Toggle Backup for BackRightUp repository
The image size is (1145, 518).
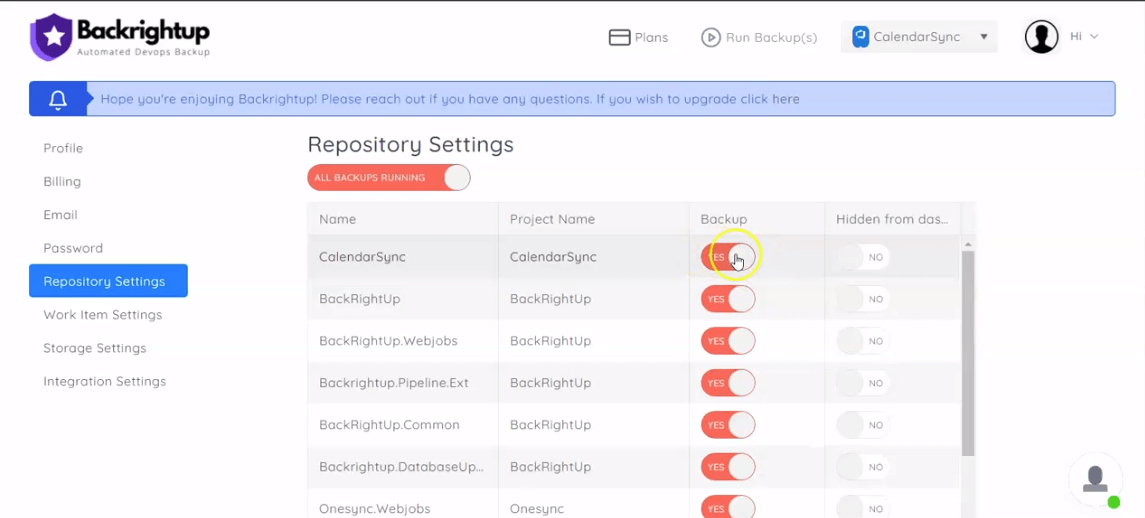[x=728, y=299]
